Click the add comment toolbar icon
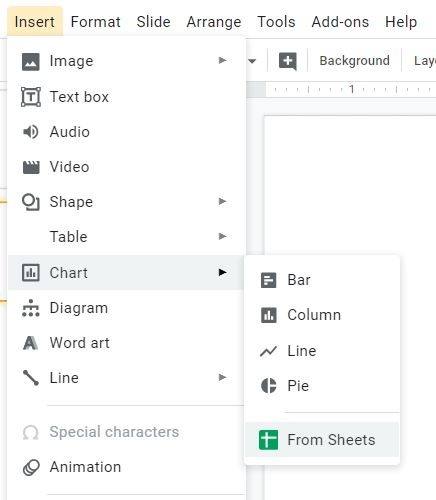 [288, 61]
